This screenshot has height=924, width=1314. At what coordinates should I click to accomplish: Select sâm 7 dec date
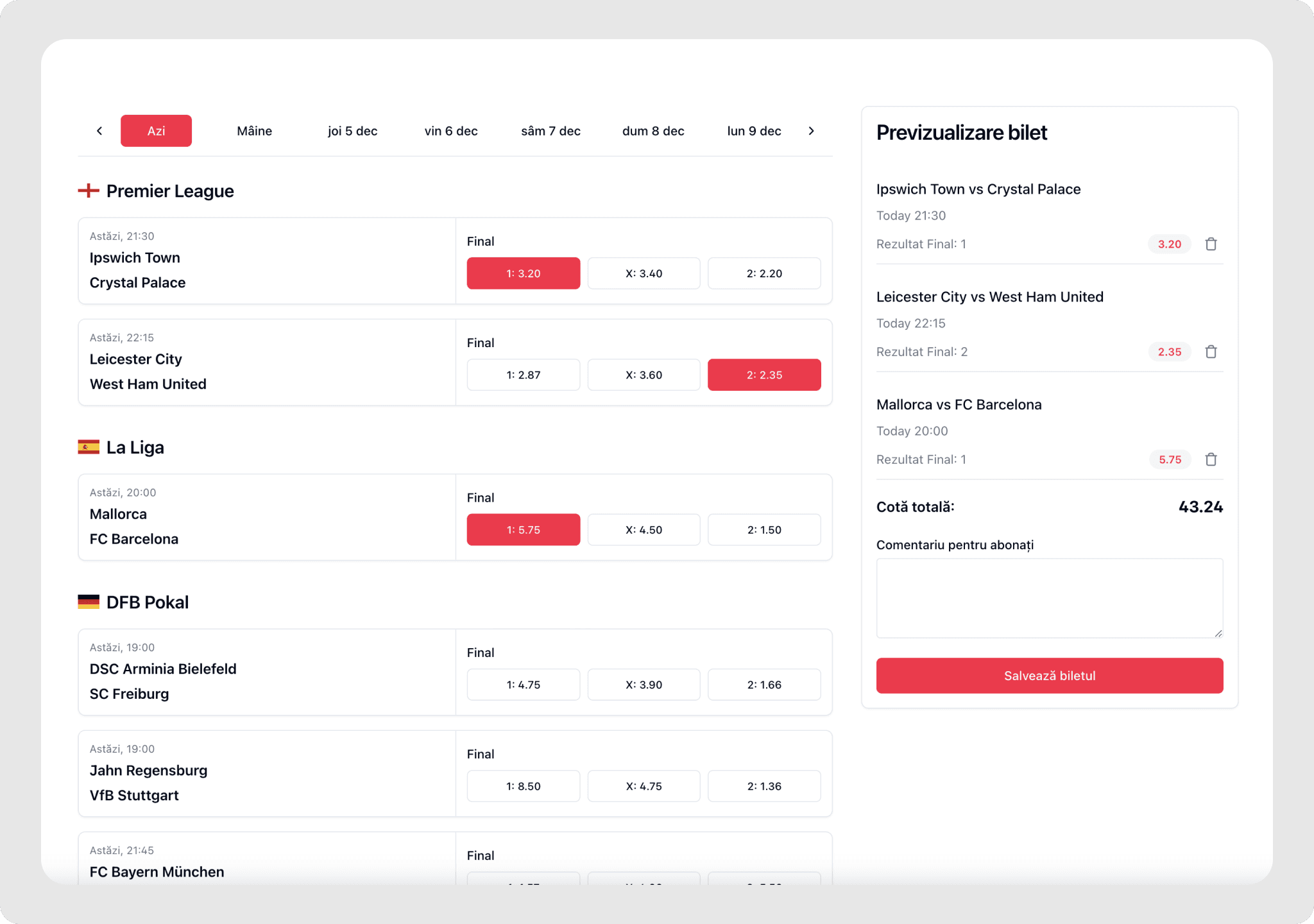[x=550, y=131]
